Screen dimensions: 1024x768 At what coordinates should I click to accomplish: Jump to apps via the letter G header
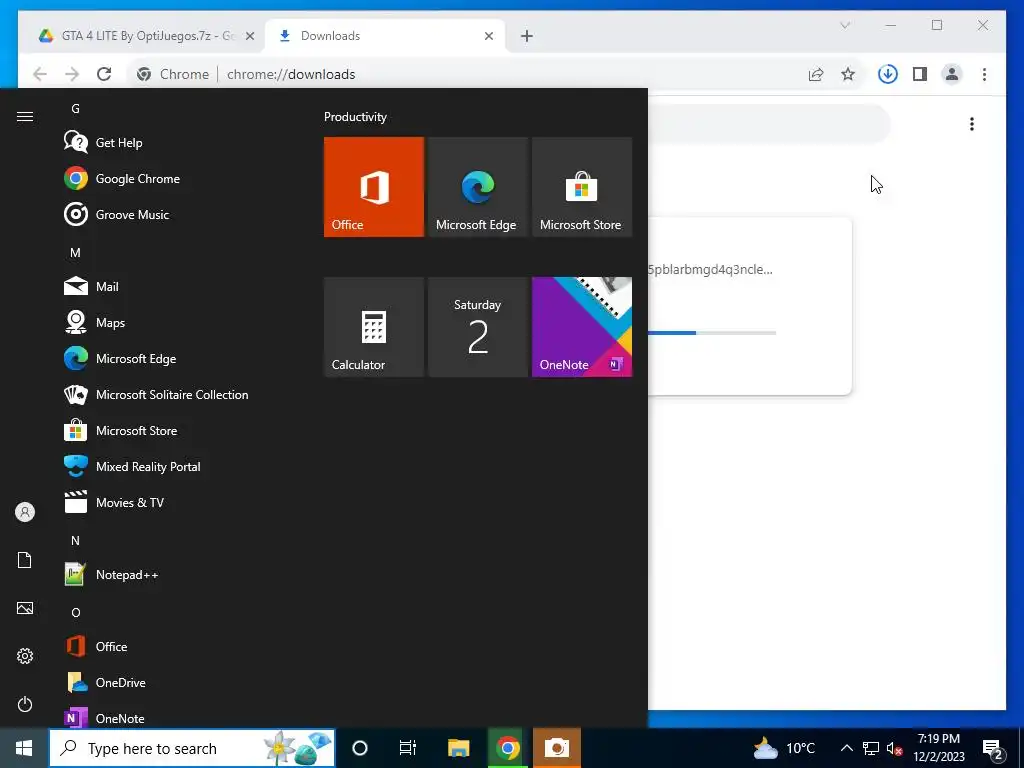coord(76,108)
